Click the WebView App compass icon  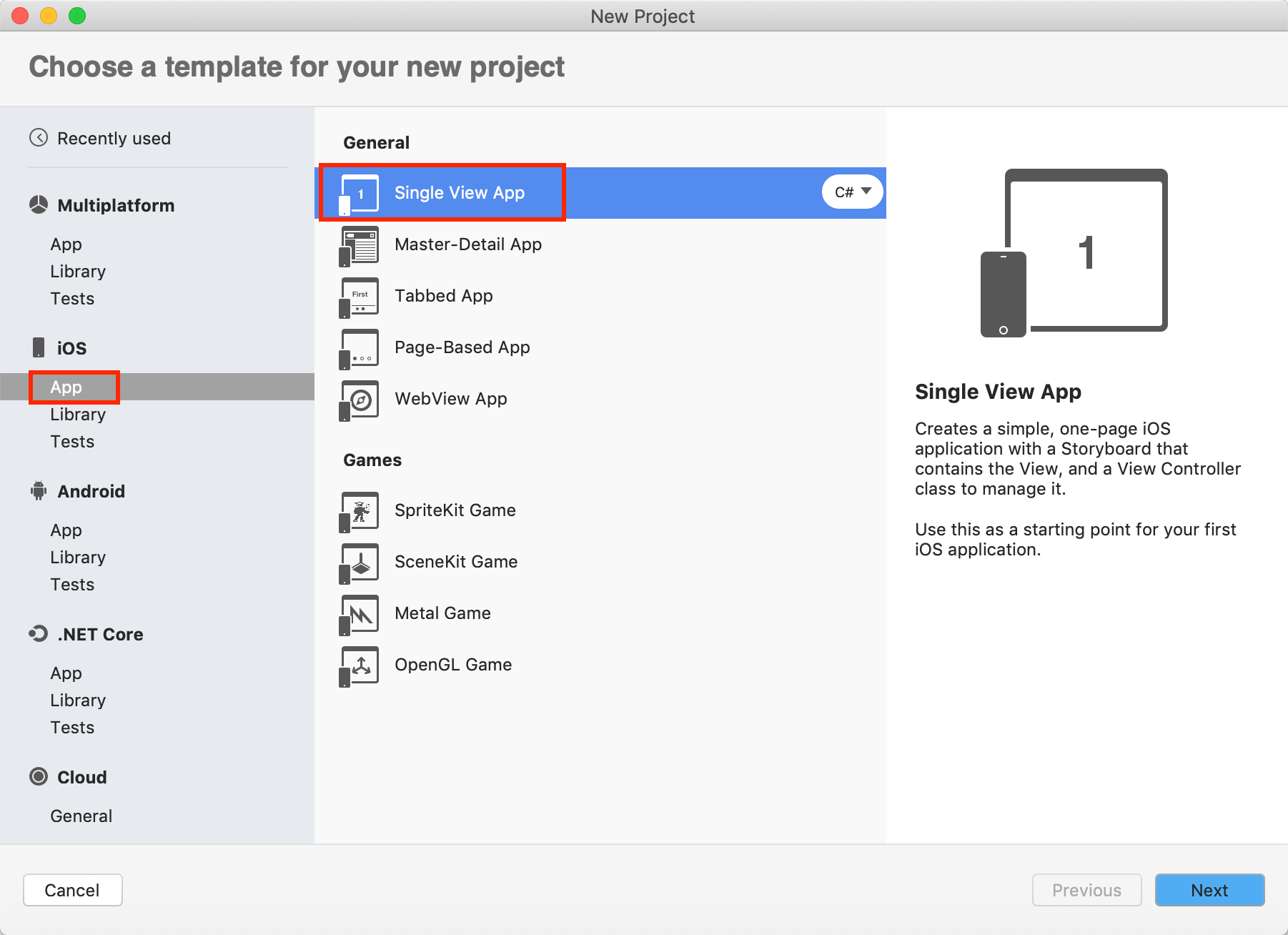tap(359, 400)
